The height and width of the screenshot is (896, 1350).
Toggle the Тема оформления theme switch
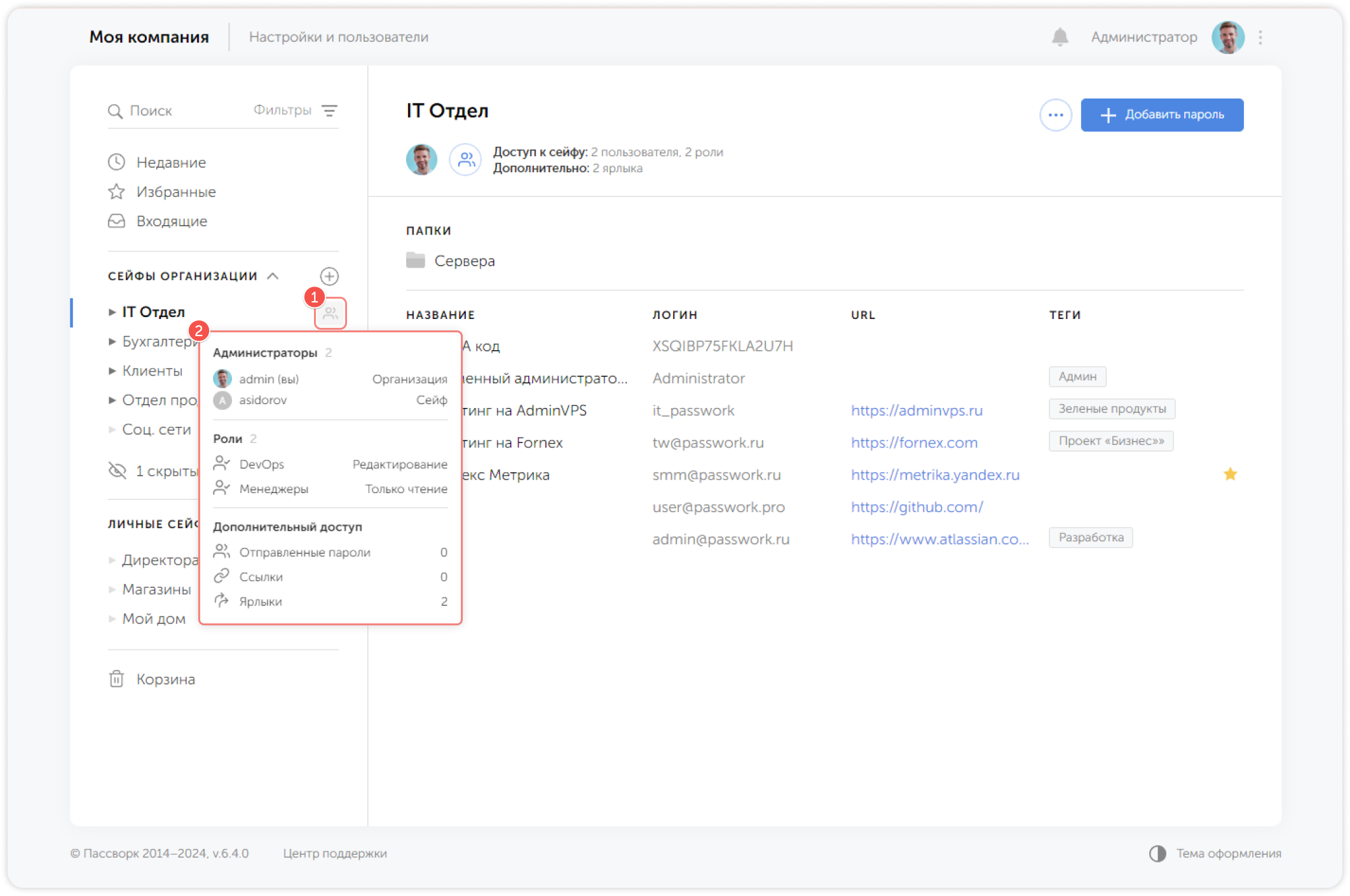pos(1157,853)
